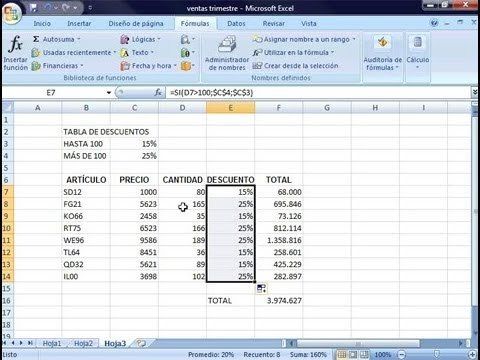Viewport: 480px width, 360px height.
Task: Jump to the first sheet tab with the navigation arrow
Action: 5,343
